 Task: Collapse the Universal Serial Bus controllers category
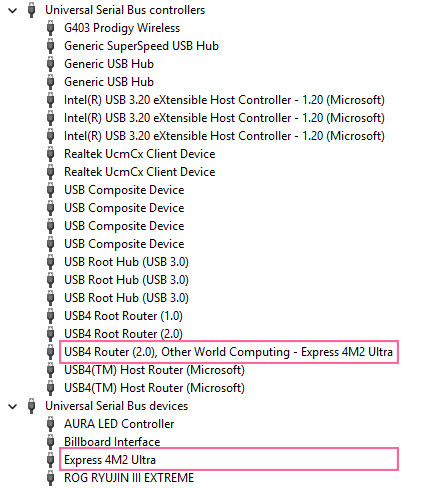(13, 10)
